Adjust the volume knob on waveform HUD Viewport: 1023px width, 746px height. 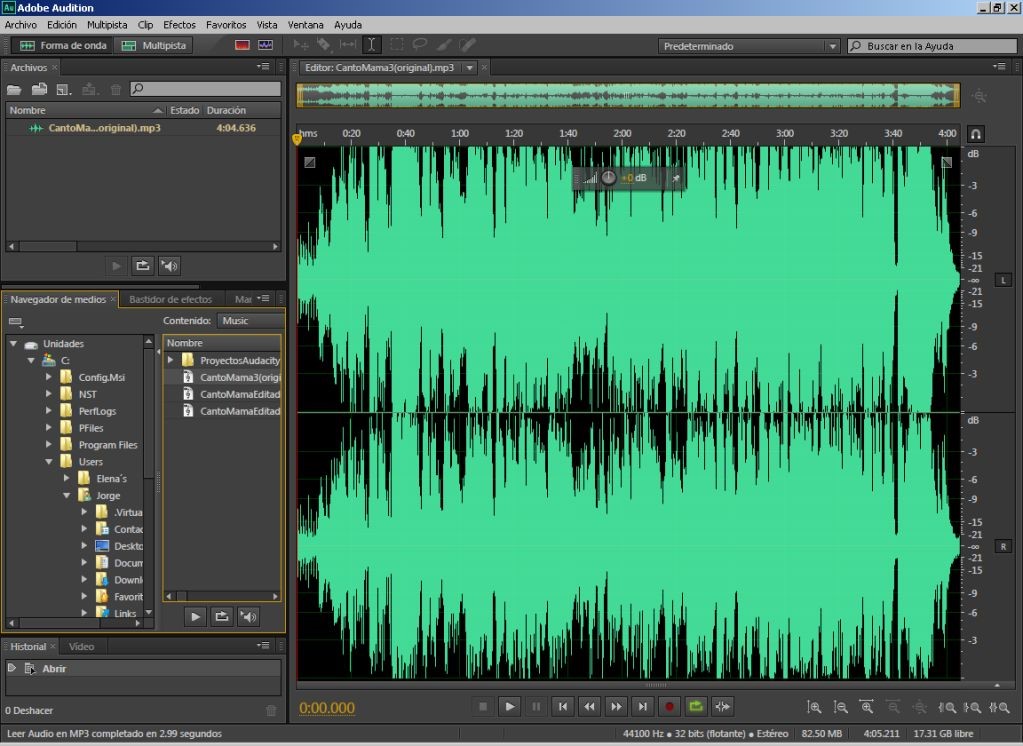point(608,178)
